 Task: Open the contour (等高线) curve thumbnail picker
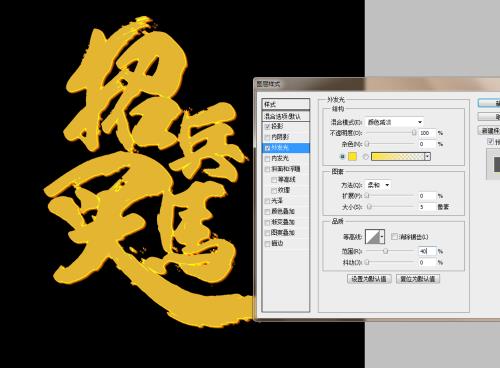coord(373,237)
